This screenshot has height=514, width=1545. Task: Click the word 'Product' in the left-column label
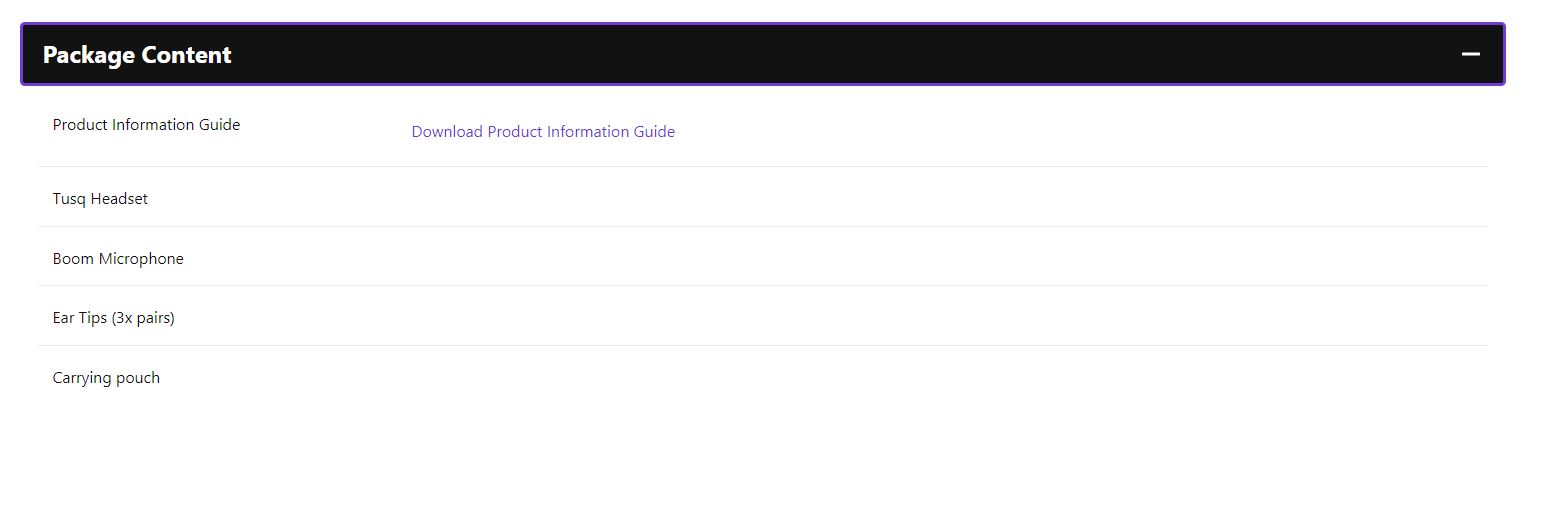80,125
